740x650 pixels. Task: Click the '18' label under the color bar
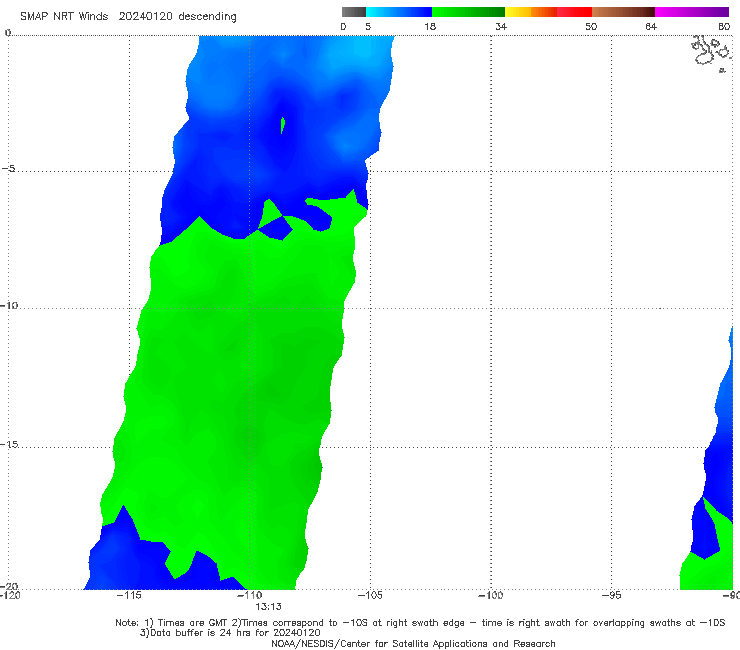point(430,26)
